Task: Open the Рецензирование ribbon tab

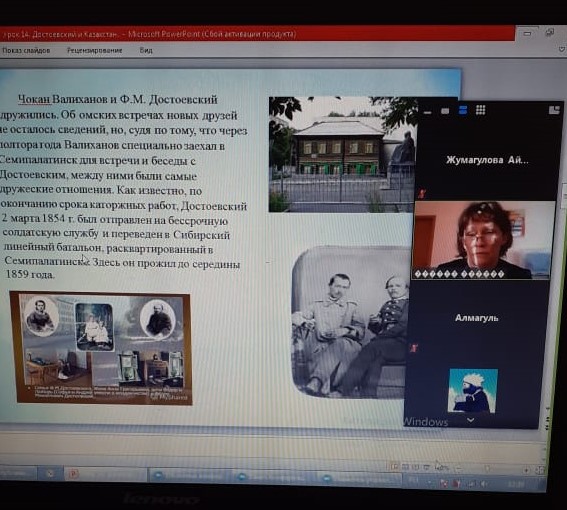Action: [94, 50]
